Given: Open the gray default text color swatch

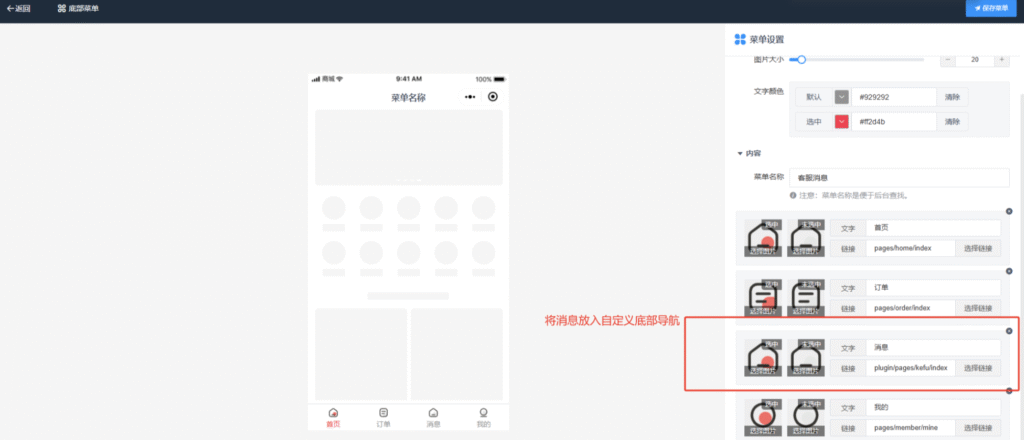Looking at the screenshot, I should [842, 97].
